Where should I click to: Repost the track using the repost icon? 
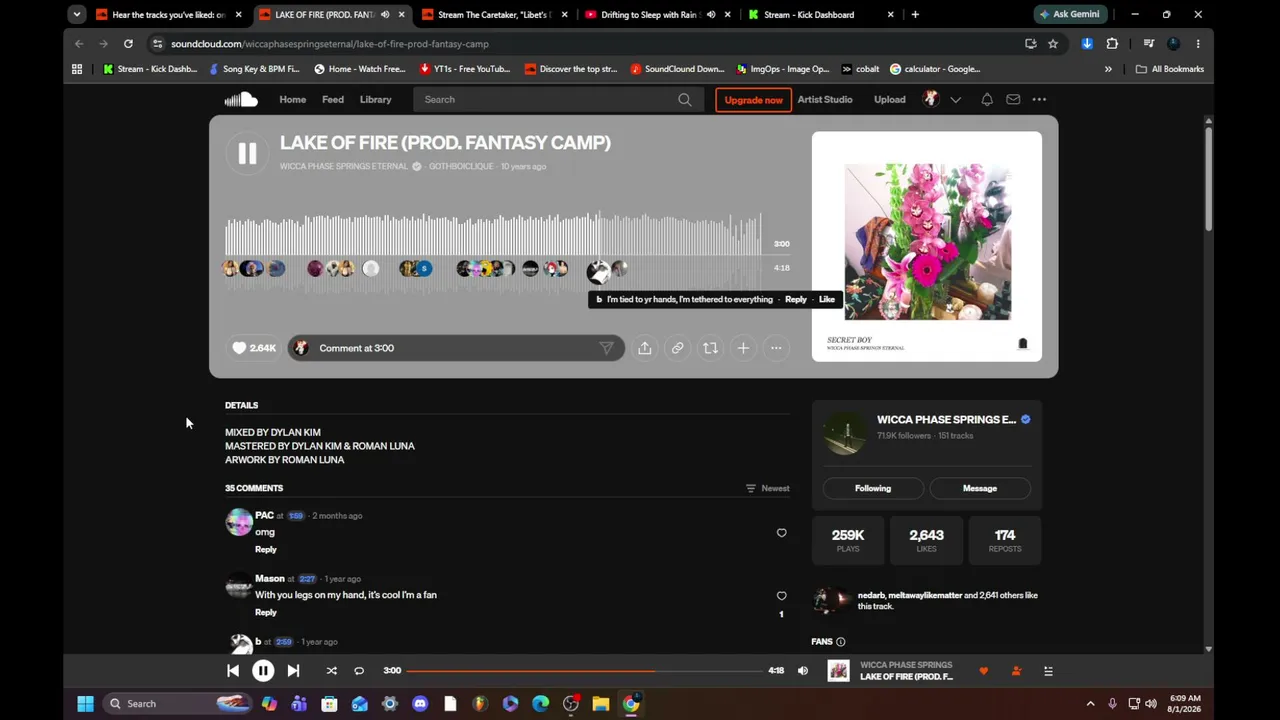tap(710, 348)
